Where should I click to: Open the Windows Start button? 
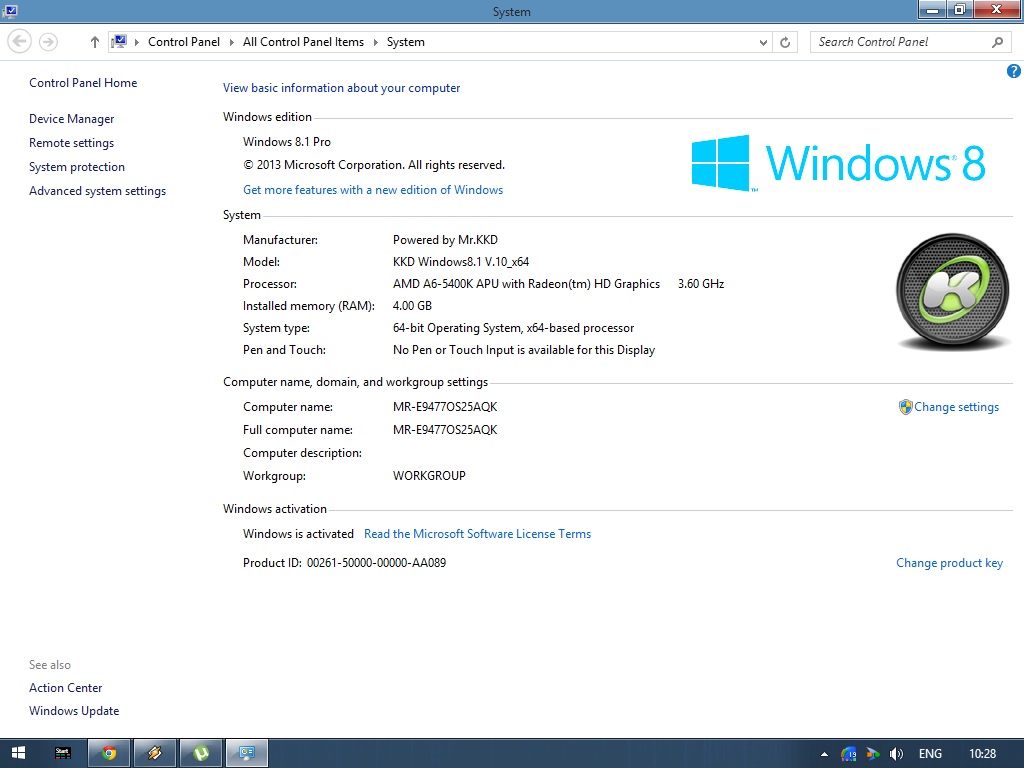coord(18,753)
